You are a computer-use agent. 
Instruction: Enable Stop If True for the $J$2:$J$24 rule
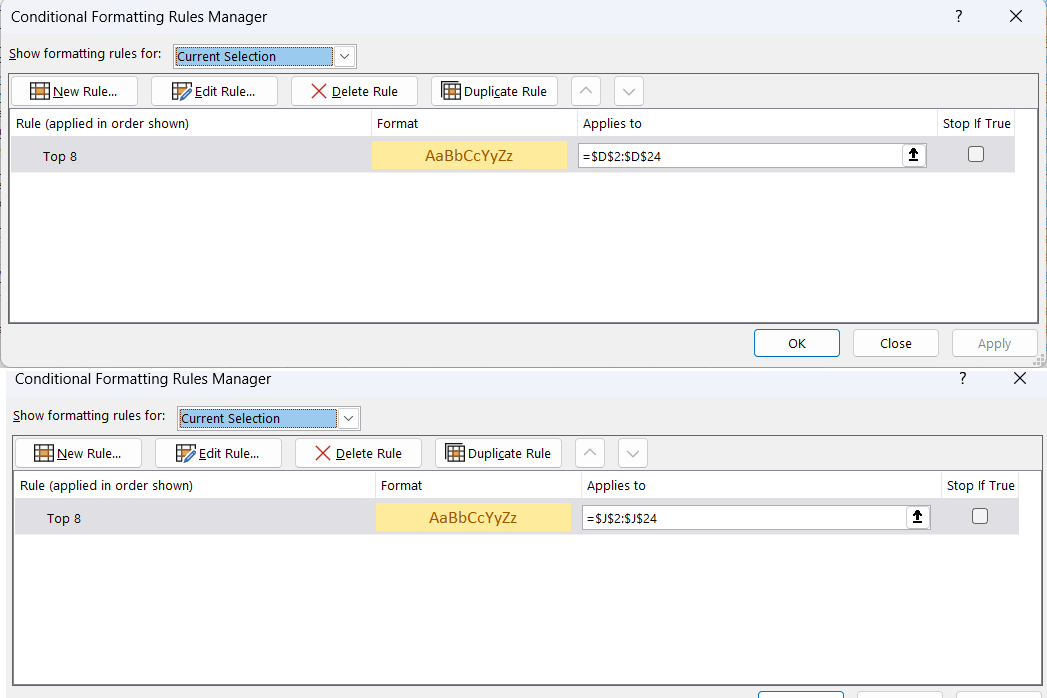[980, 516]
